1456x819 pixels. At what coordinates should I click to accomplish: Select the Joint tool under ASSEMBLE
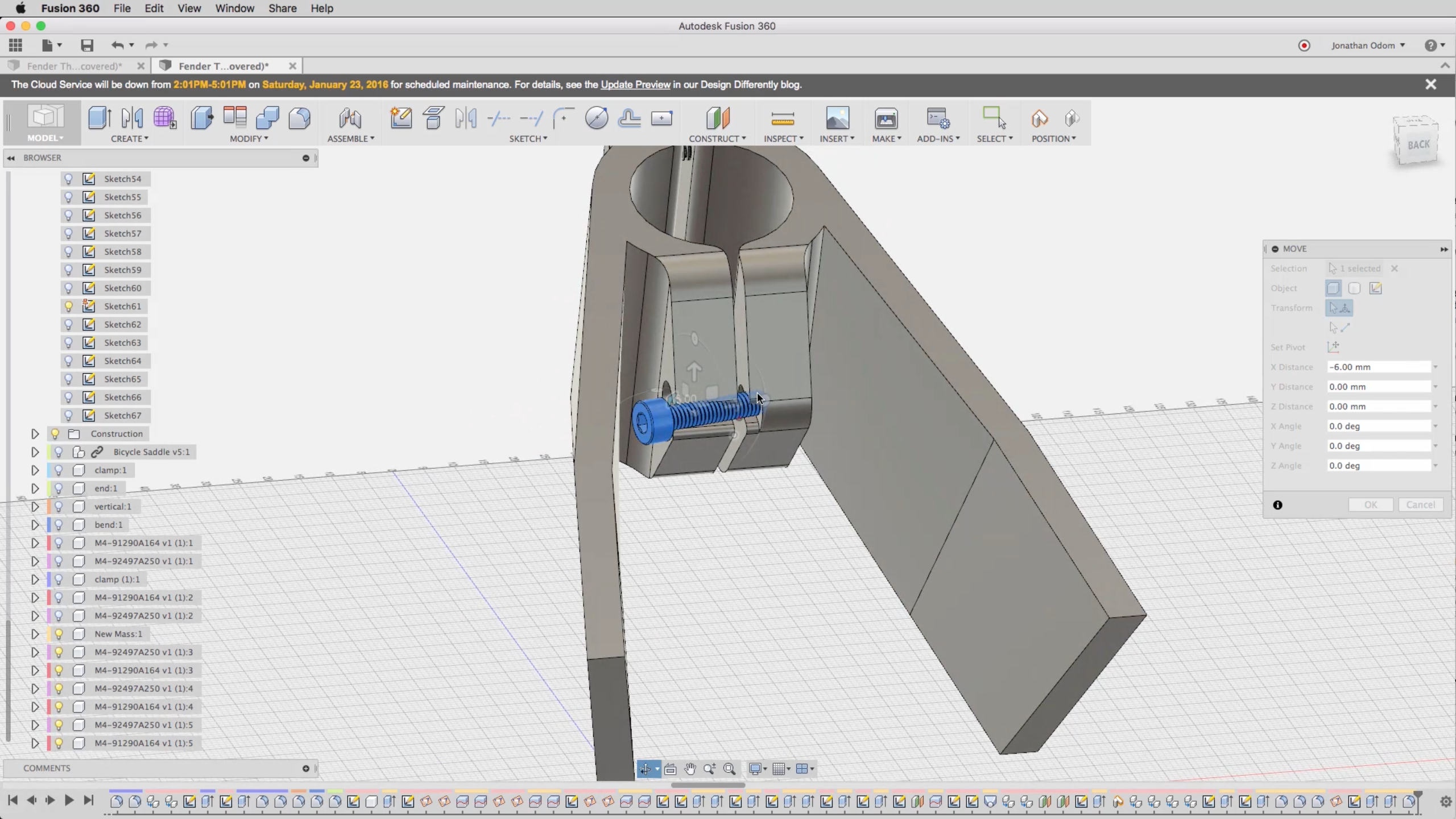pos(350,118)
